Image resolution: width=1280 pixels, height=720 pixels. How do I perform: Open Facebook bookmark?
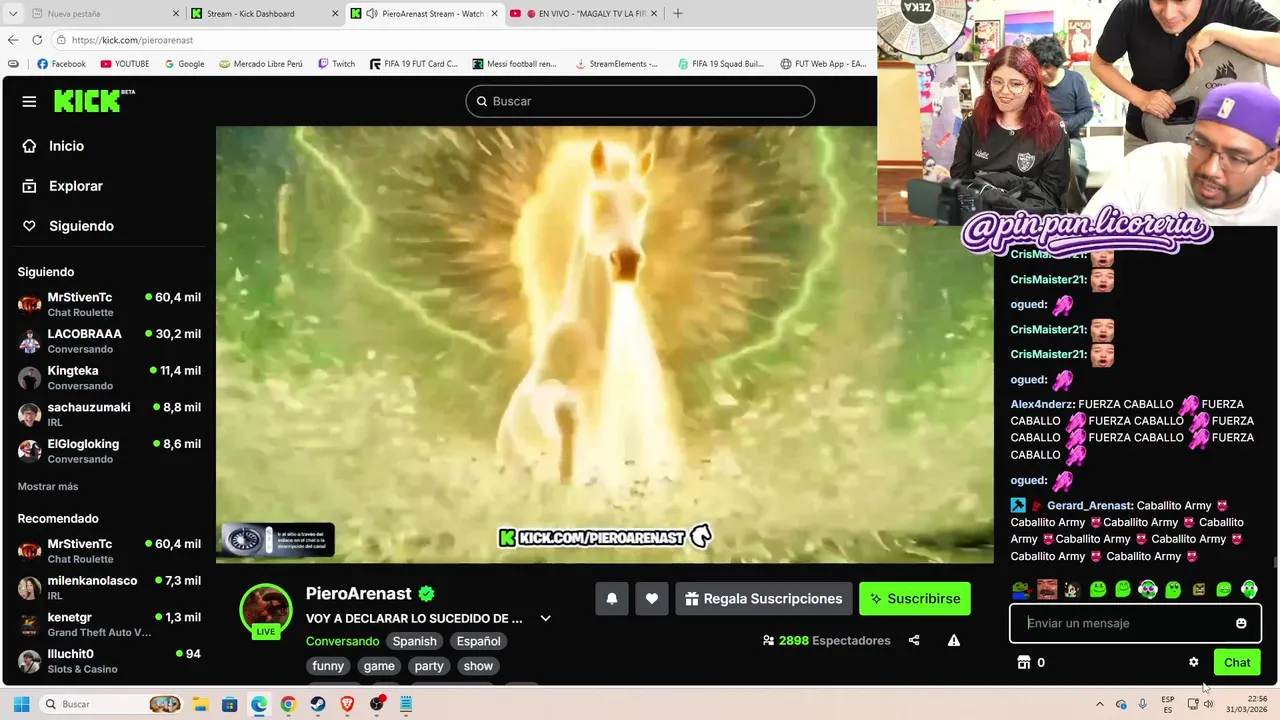(x=61, y=64)
